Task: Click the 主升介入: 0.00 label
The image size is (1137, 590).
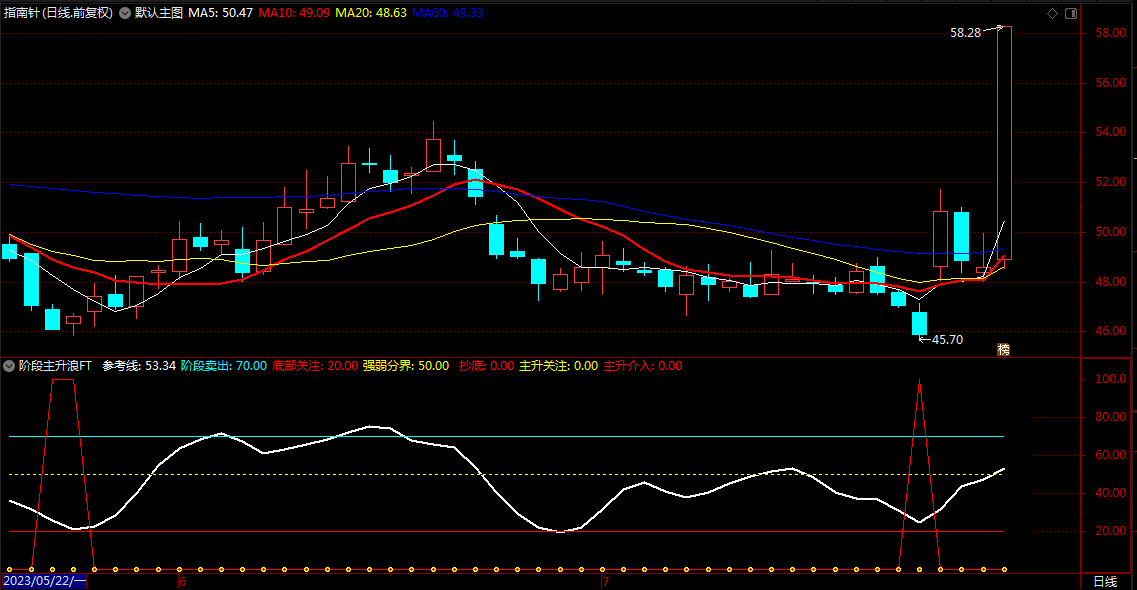Action: [x=642, y=366]
